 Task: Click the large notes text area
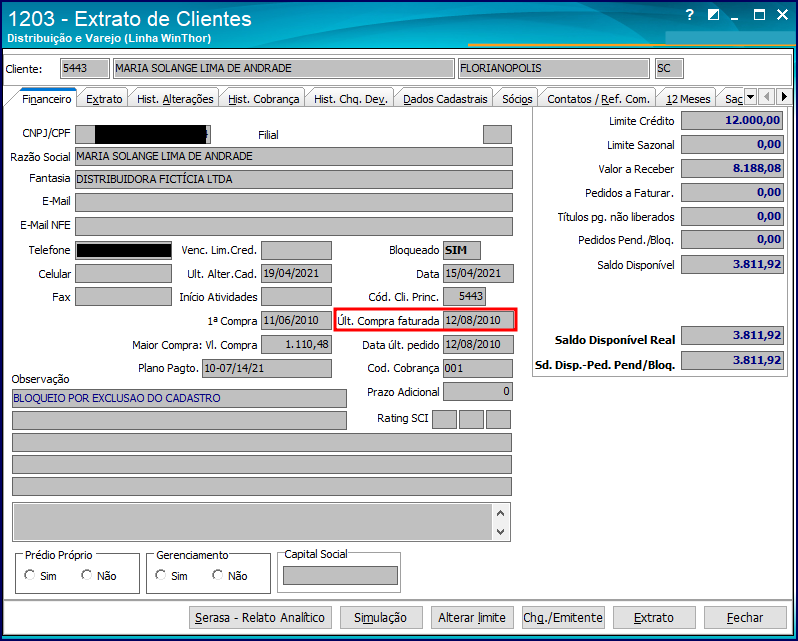point(252,522)
